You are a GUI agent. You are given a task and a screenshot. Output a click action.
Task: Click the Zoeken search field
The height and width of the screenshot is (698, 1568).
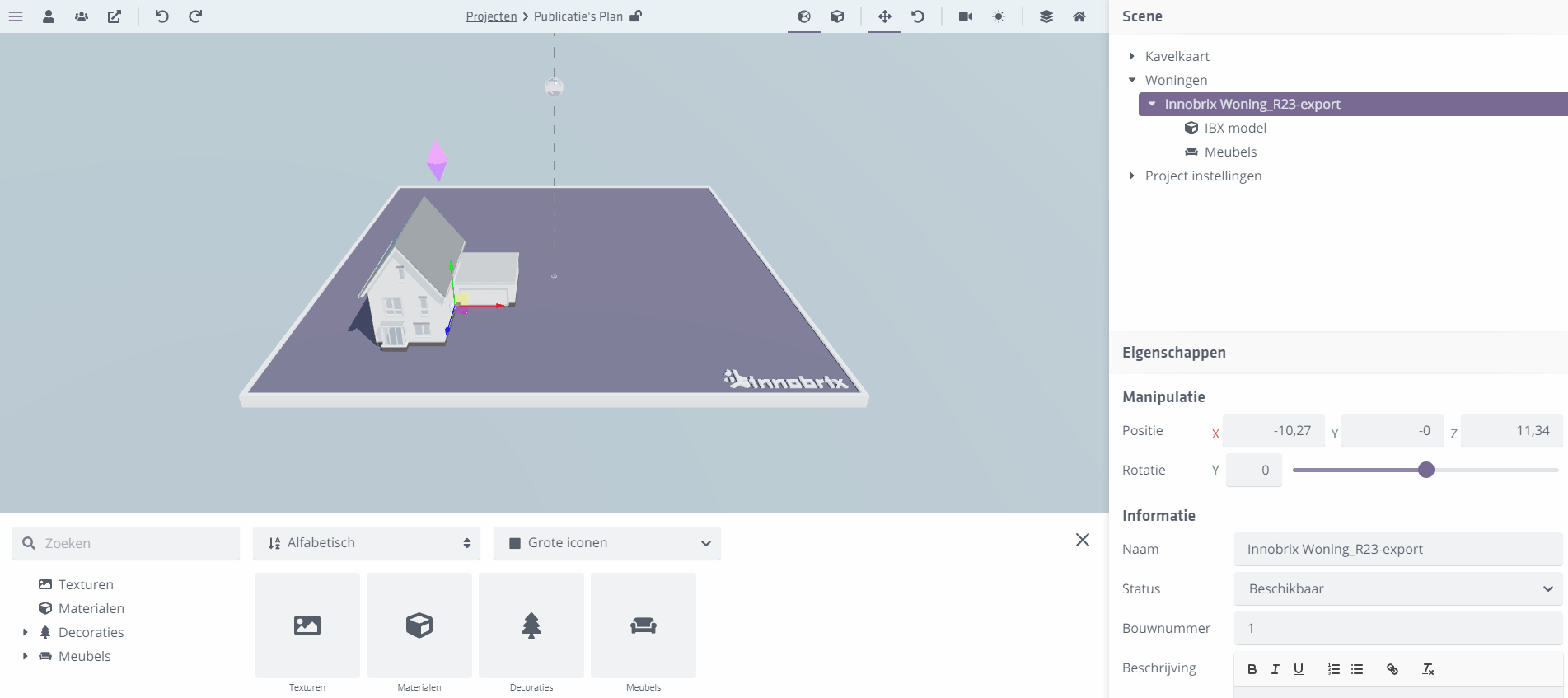click(126, 543)
